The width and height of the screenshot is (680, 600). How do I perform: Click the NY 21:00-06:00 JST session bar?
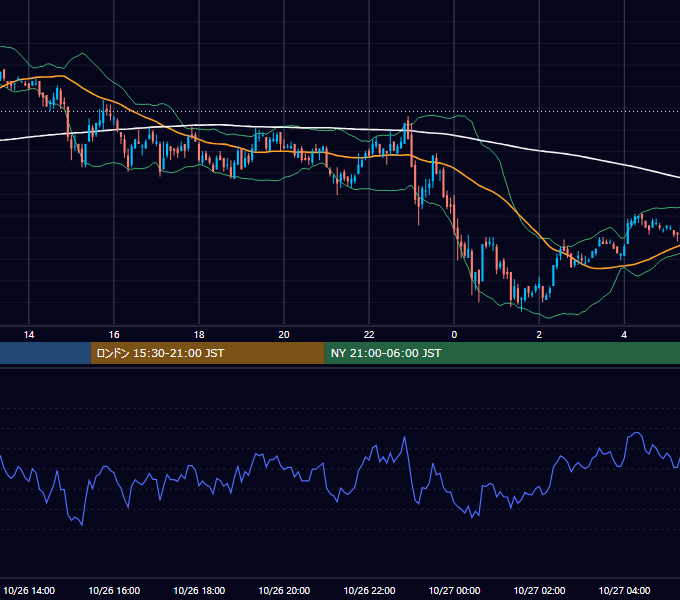pos(502,353)
